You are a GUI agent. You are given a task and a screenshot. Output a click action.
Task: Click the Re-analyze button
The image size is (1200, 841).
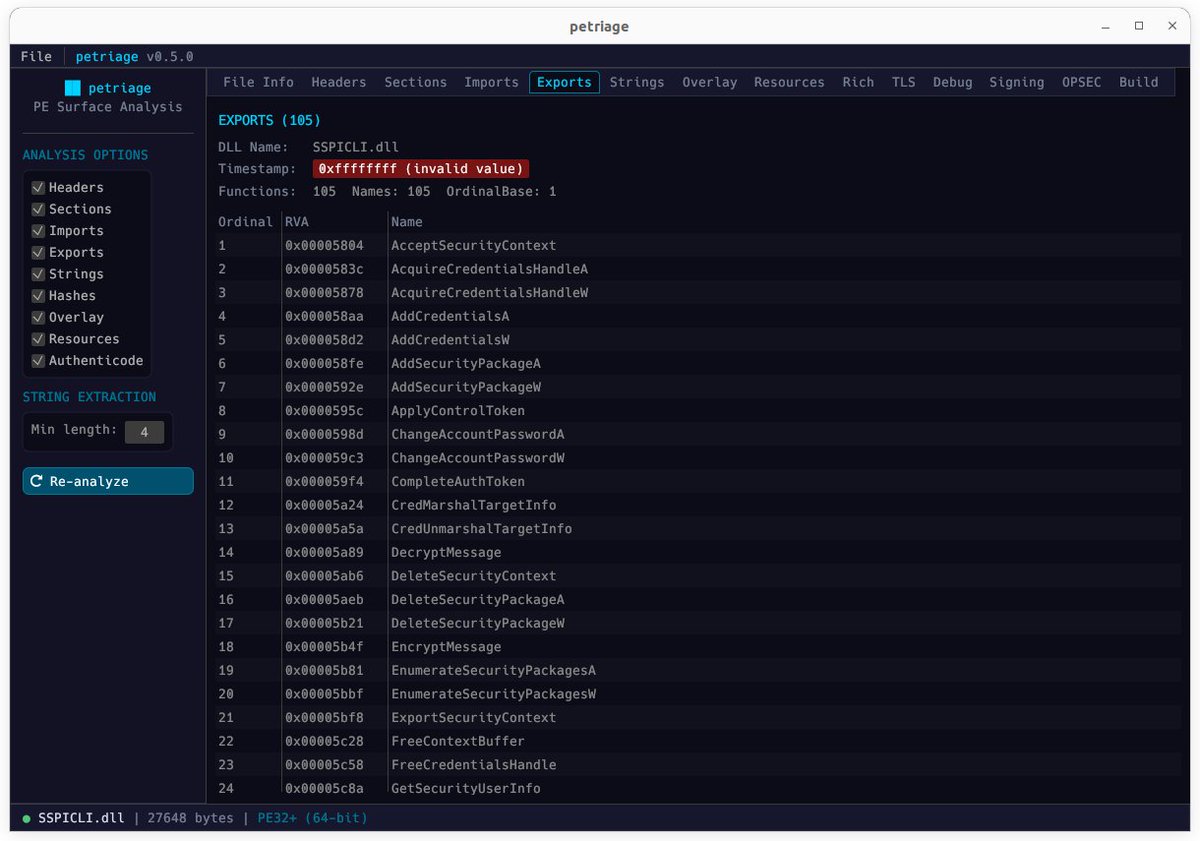[108, 481]
